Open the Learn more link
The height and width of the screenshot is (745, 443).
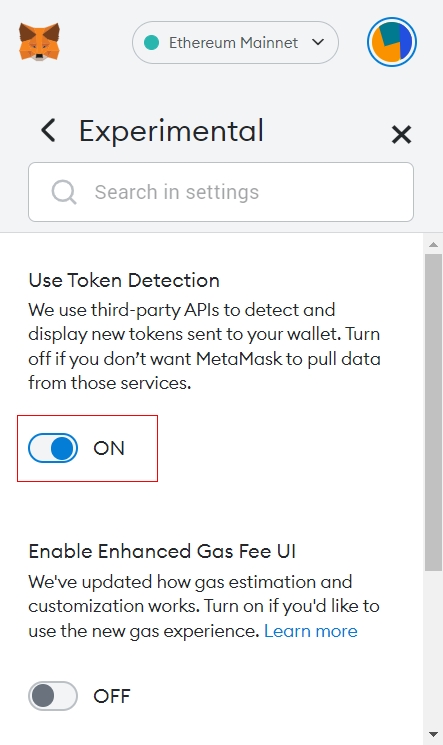click(x=310, y=631)
